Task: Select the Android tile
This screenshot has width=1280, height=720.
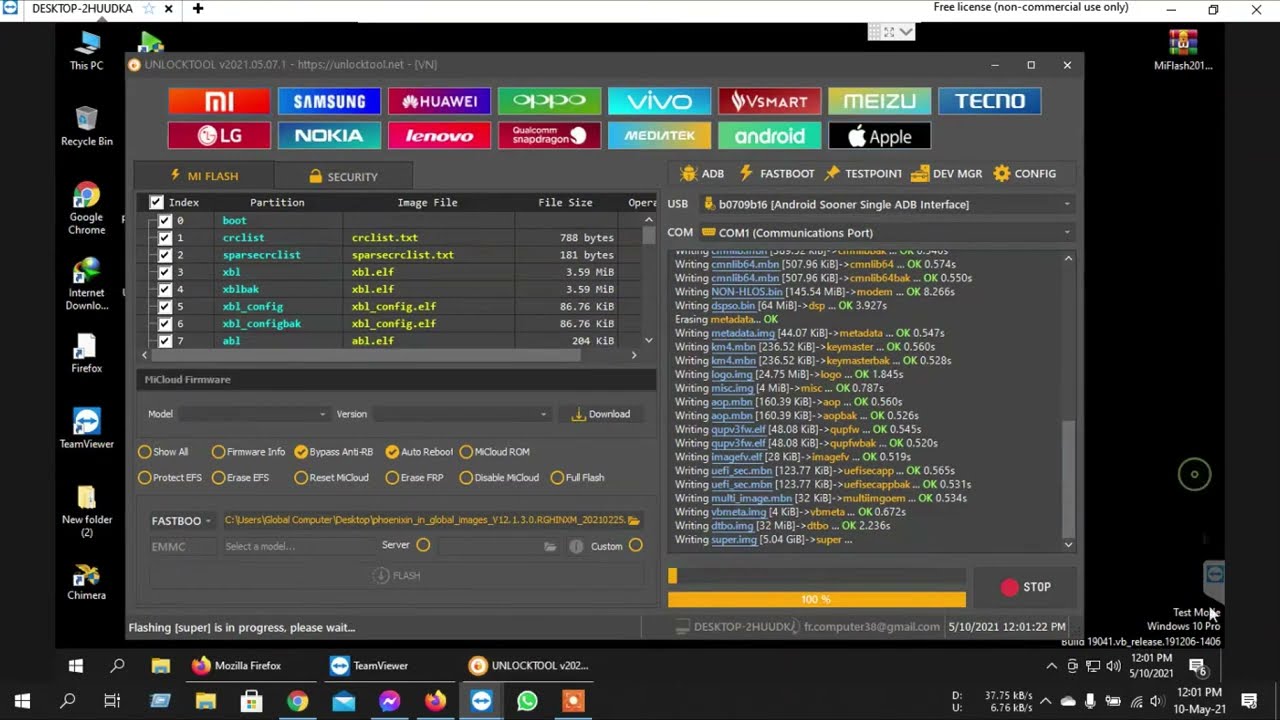Action: click(x=769, y=135)
